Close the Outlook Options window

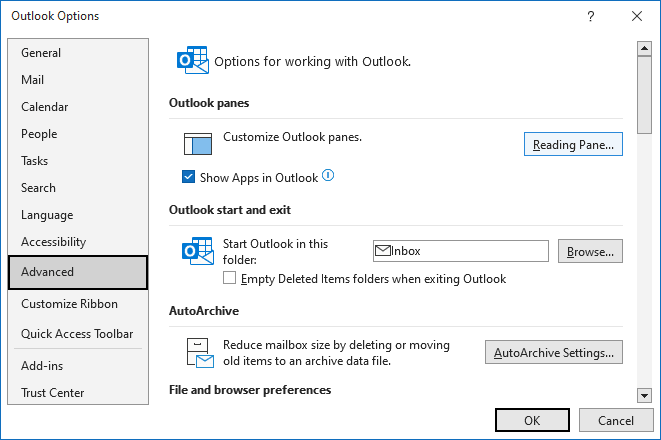637,16
